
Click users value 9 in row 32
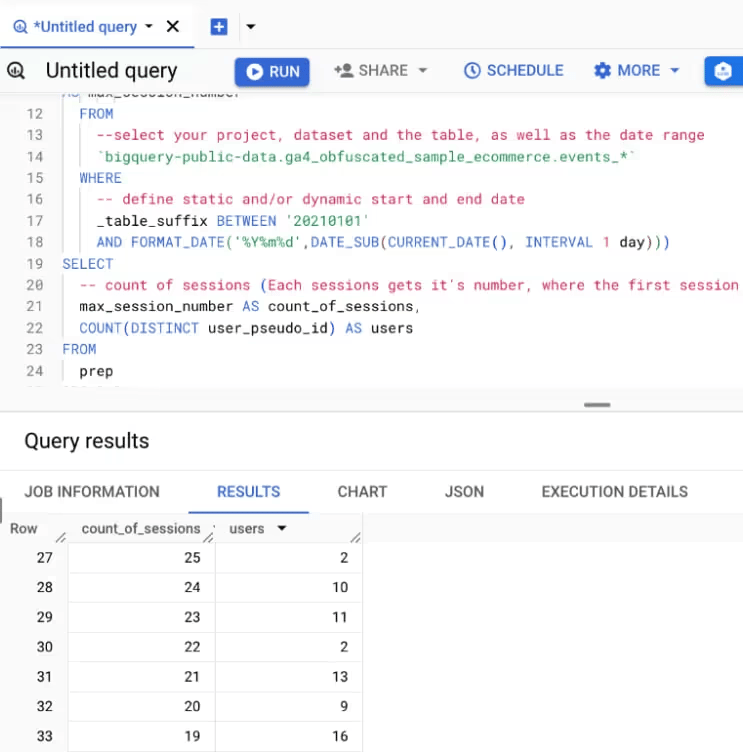coord(344,706)
